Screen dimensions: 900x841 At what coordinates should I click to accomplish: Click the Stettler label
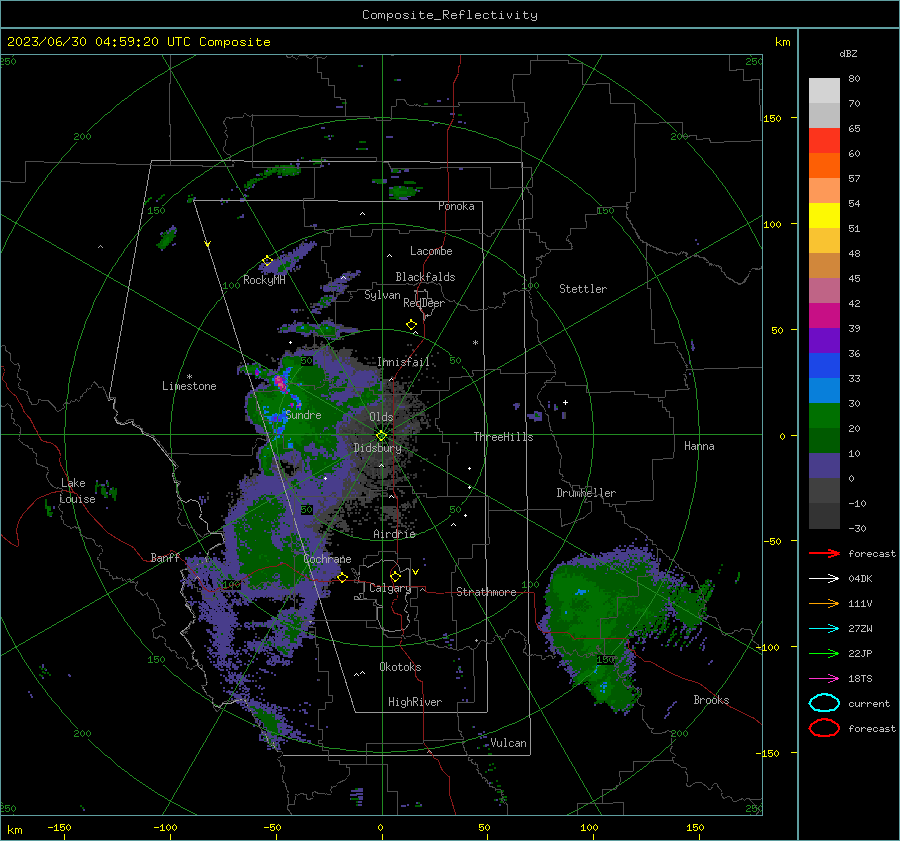(x=583, y=289)
